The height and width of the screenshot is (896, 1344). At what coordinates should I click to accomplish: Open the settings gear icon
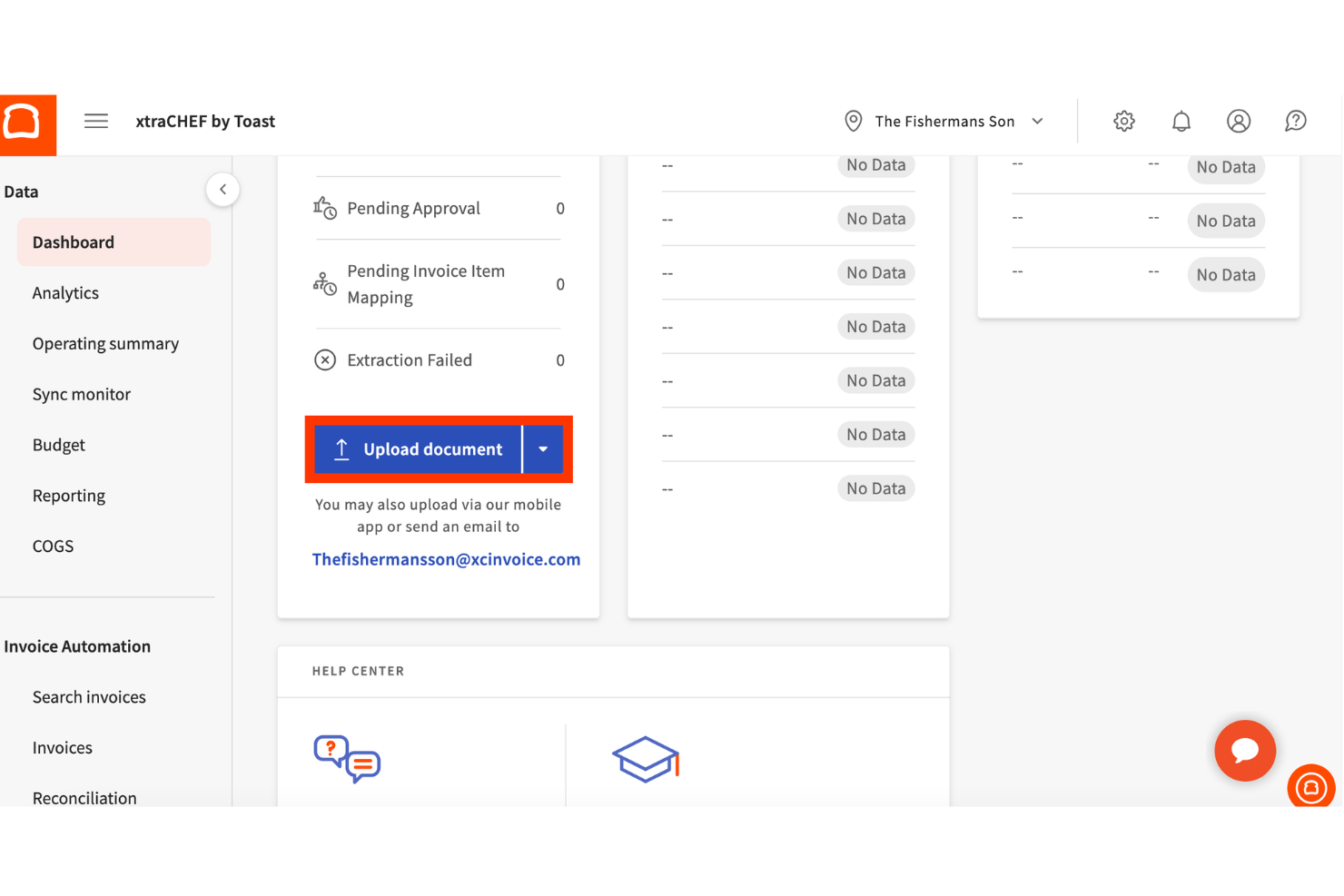[x=1124, y=121]
